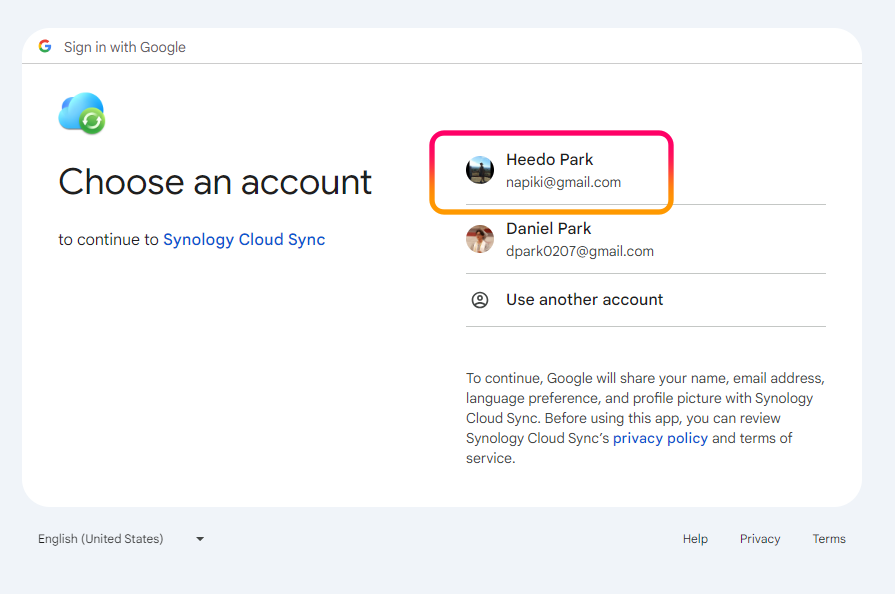Click Heedo Park's profile avatar
The image size is (895, 594).
click(x=480, y=170)
